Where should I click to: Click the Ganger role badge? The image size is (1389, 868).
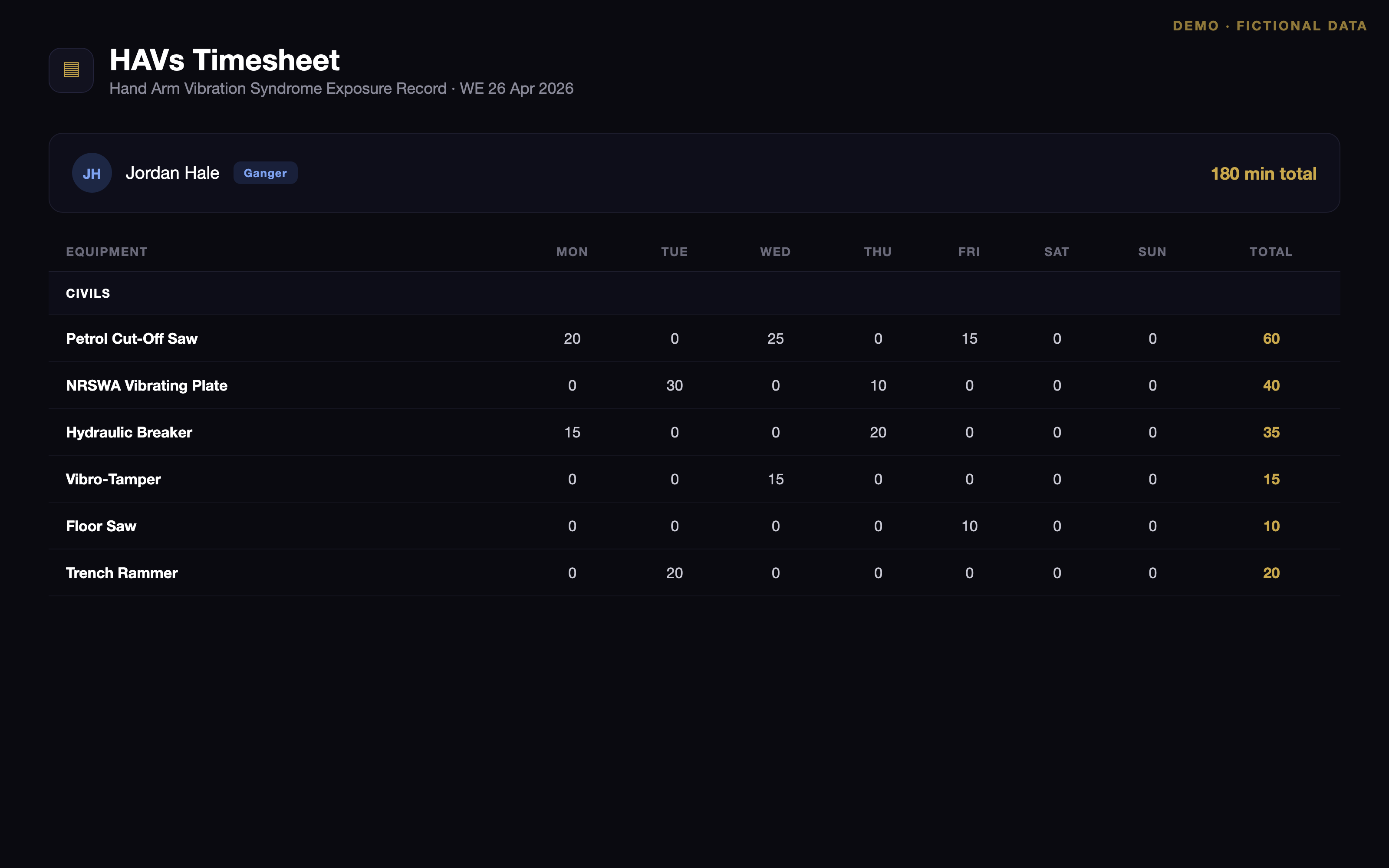coord(265,173)
